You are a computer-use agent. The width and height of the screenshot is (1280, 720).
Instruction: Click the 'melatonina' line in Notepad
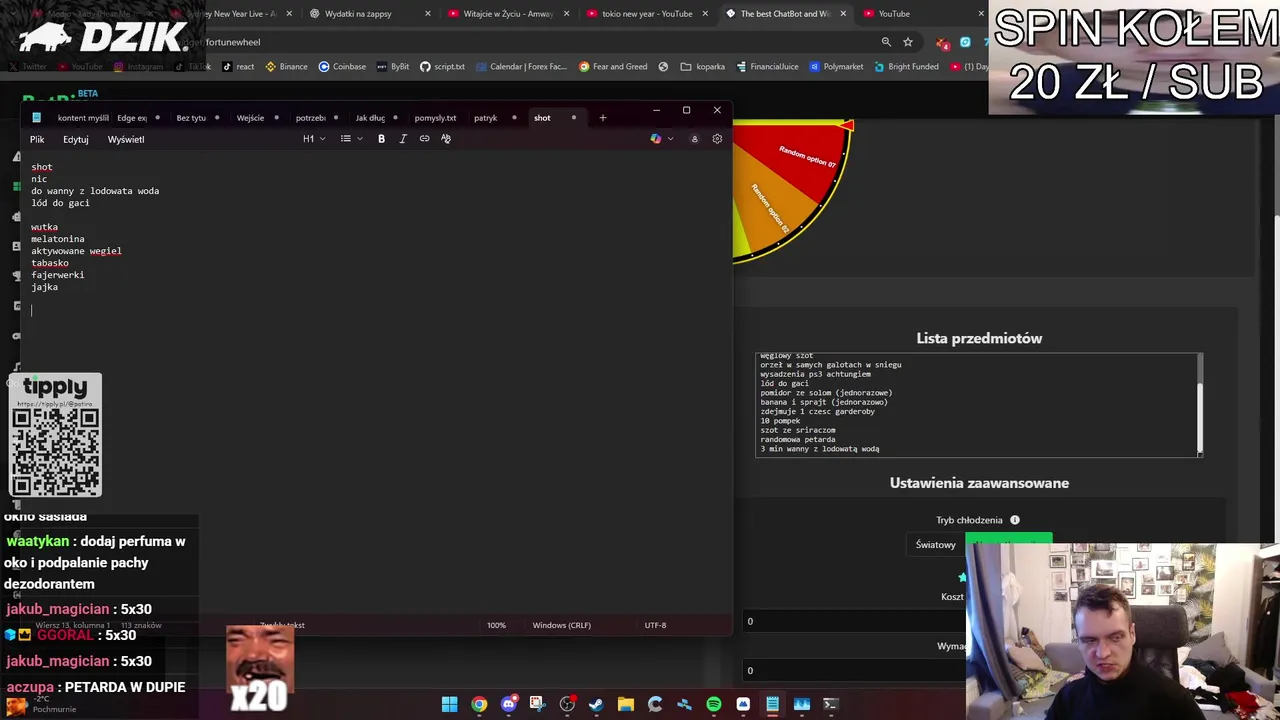pyautogui.click(x=57, y=239)
